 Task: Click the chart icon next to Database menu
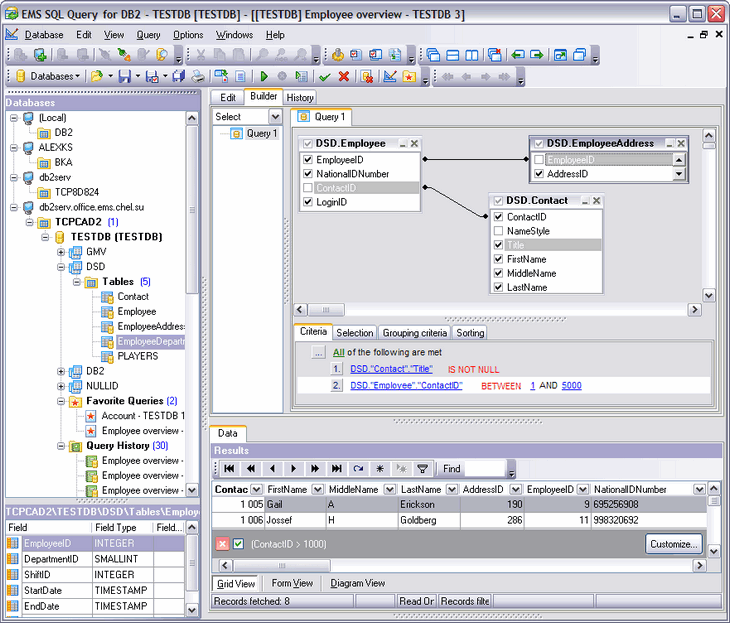pyautogui.click(x=12, y=34)
